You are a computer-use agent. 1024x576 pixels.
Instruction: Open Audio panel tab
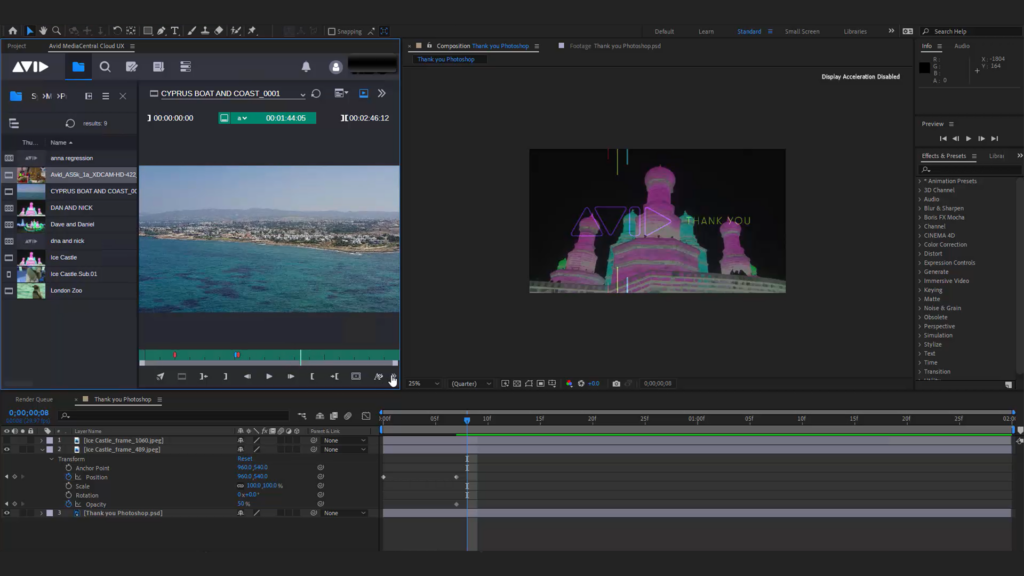[x=962, y=46]
